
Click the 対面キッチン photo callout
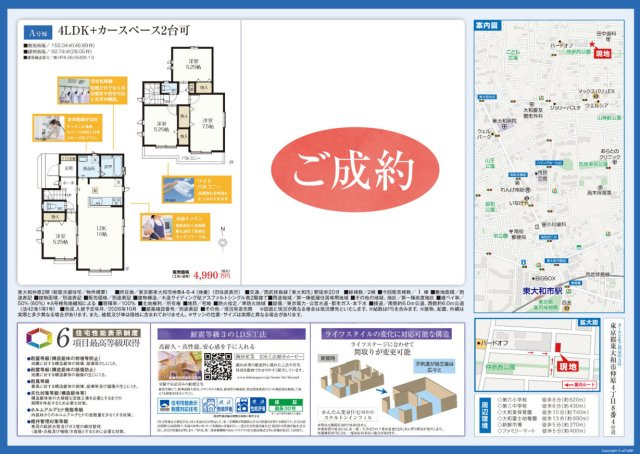175,227
